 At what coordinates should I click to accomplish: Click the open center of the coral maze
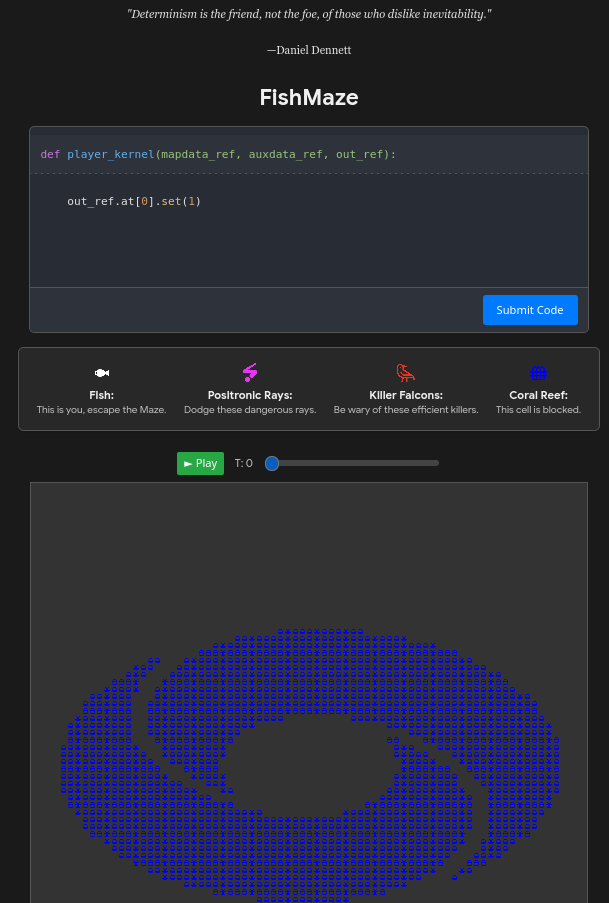[x=311, y=766]
